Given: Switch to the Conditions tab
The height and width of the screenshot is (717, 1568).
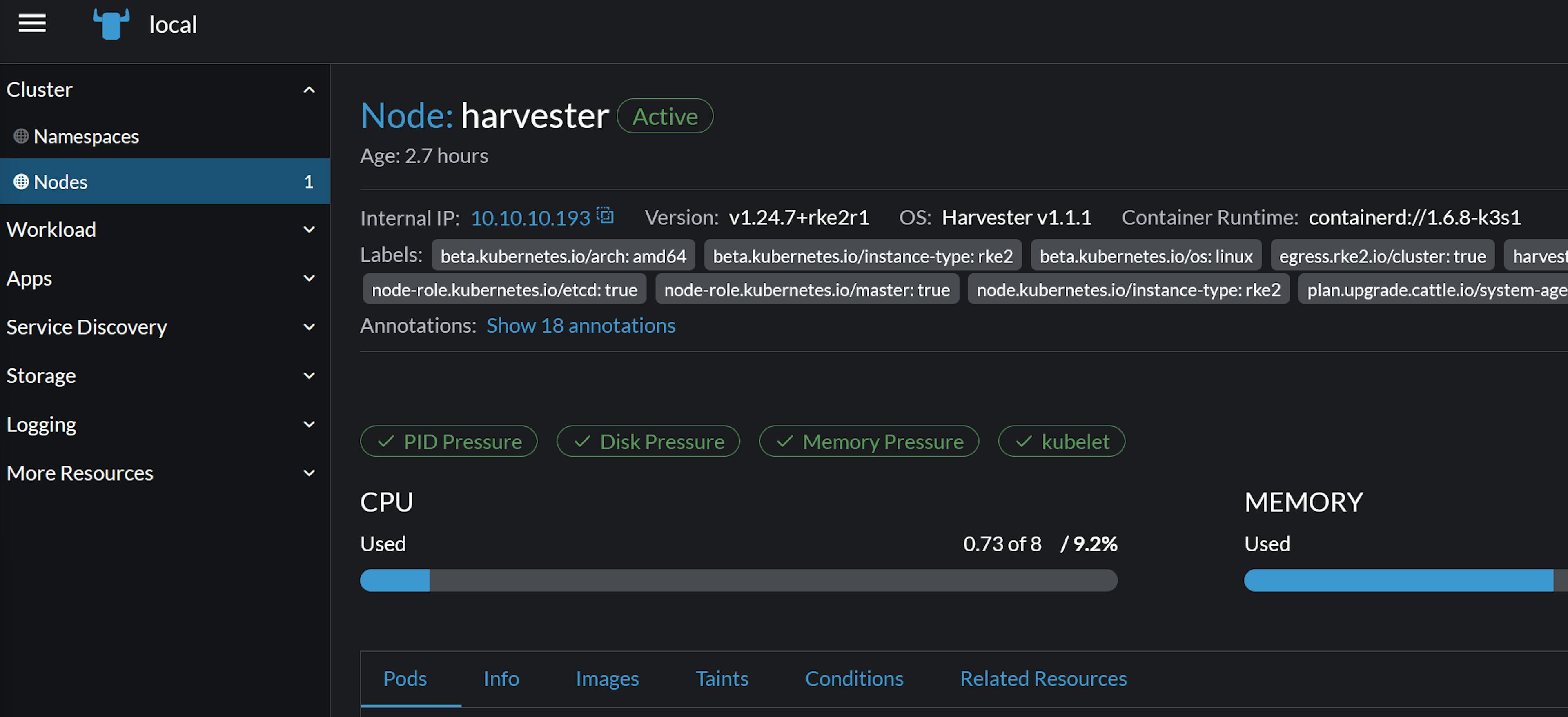Looking at the screenshot, I should coord(854,679).
